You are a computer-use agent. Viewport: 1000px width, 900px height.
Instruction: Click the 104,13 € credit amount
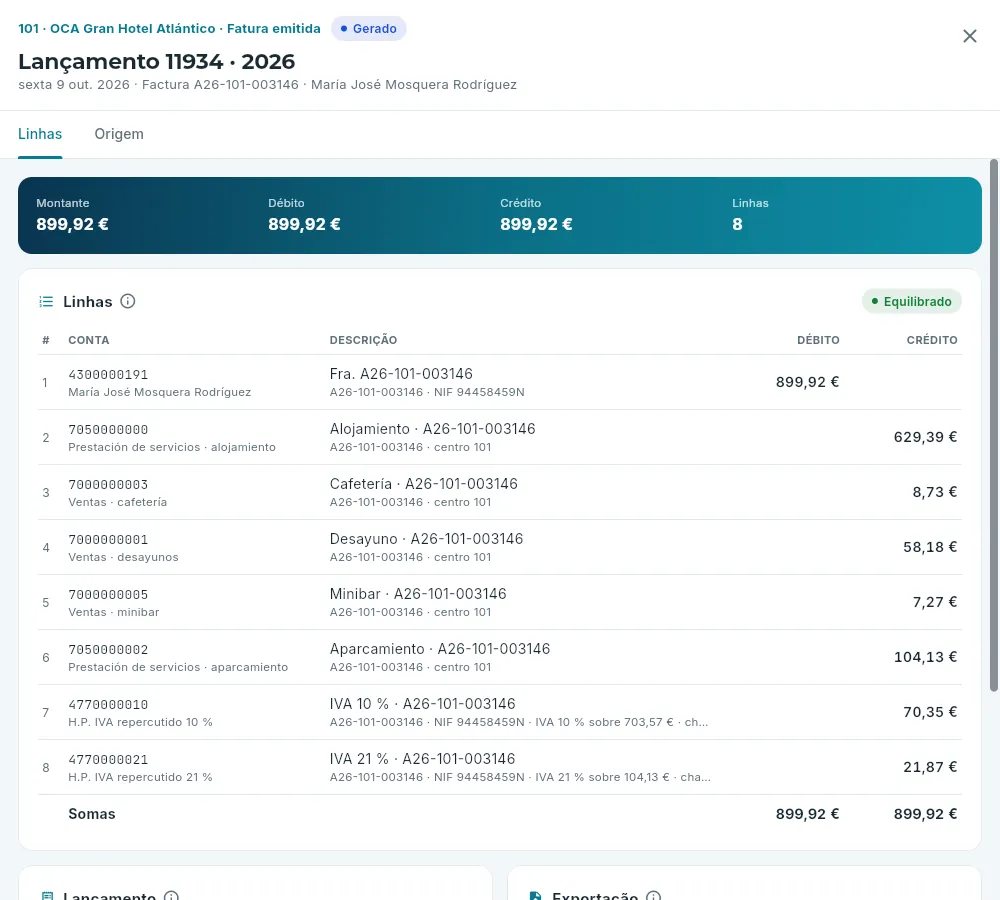(925, 657)
